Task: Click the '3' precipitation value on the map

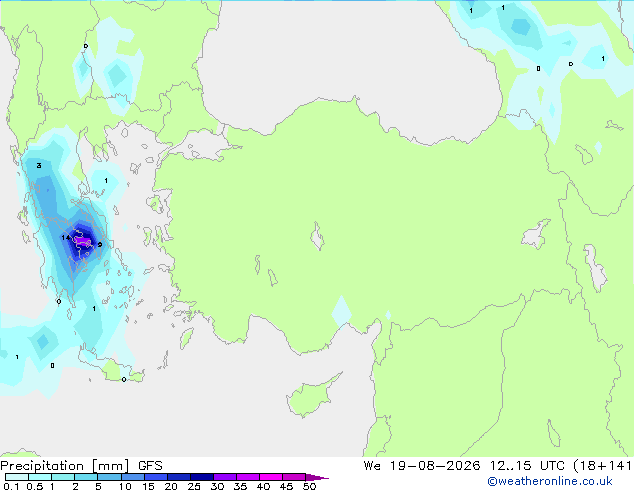Action: point(39,165)
